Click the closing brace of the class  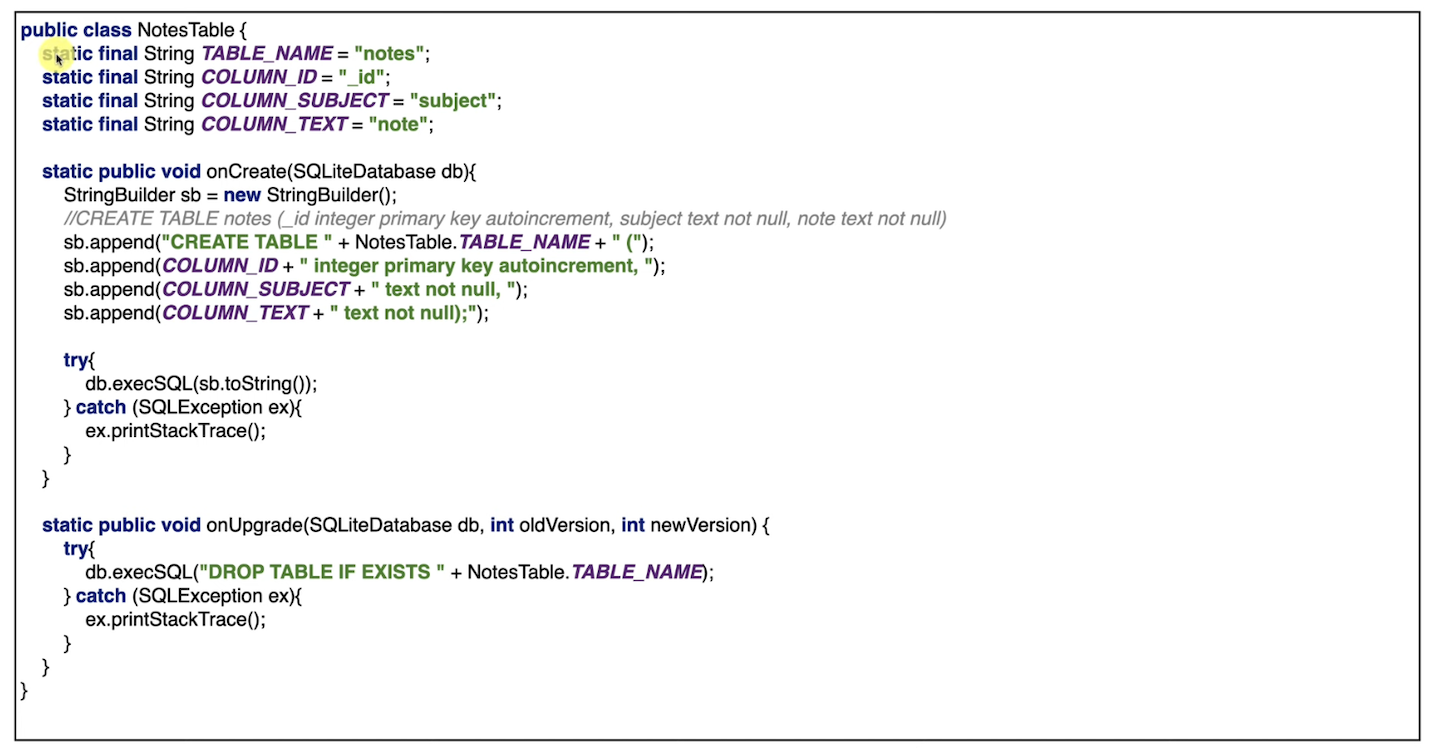click(24, 690)
